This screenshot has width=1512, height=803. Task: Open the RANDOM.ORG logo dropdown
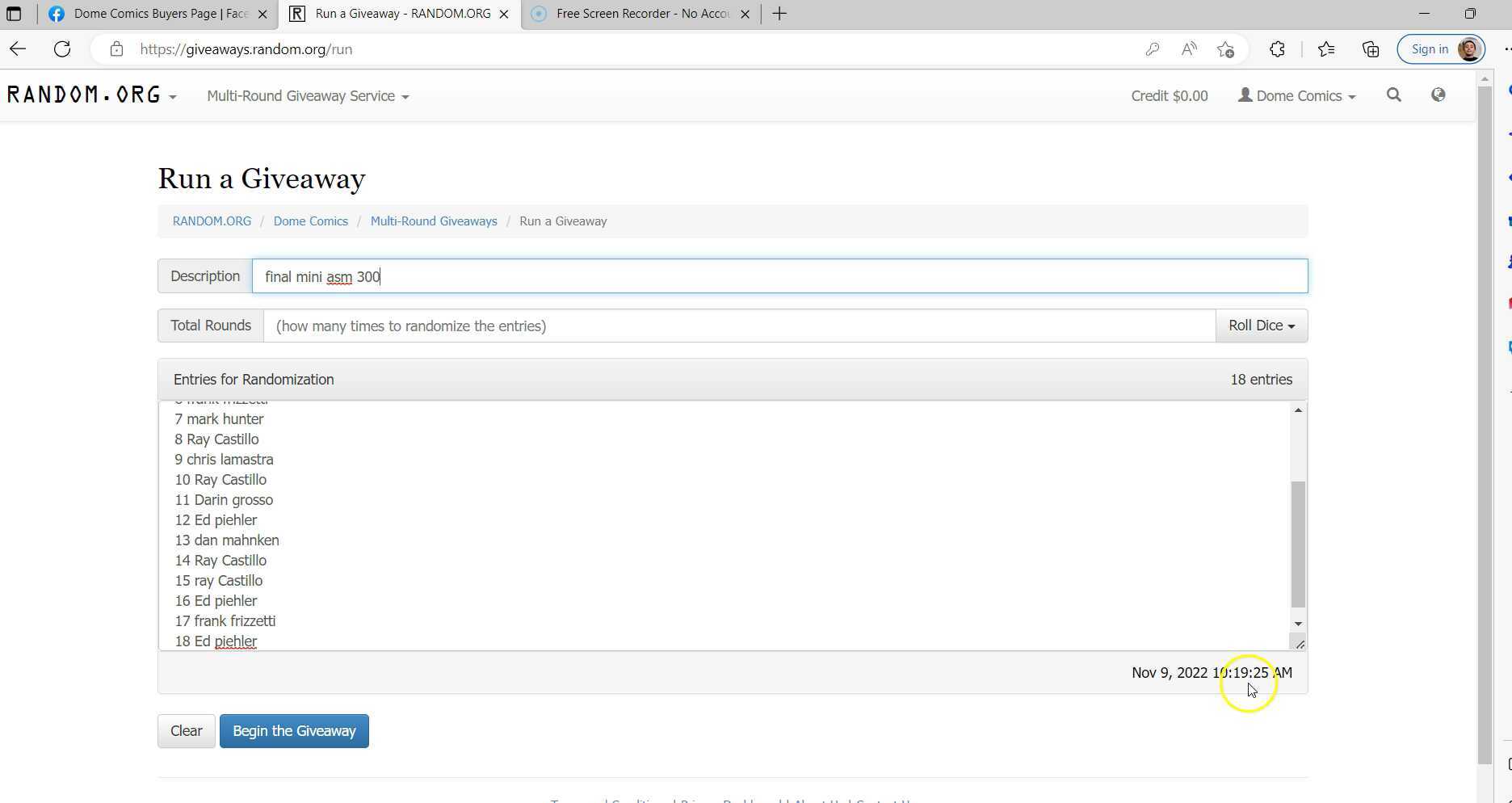91,95
